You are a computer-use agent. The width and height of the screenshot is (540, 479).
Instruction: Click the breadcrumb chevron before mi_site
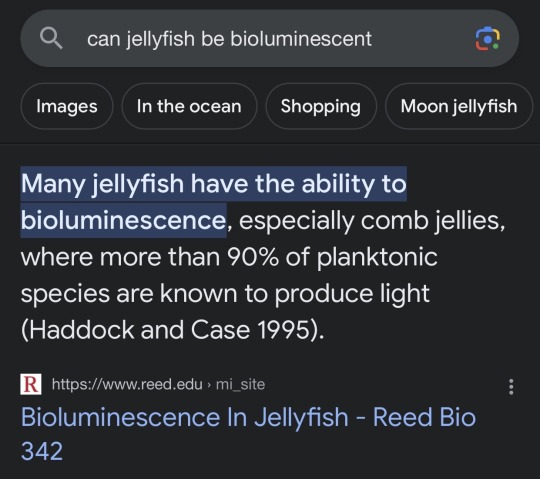pyautogui.click(x=209, y=385)
